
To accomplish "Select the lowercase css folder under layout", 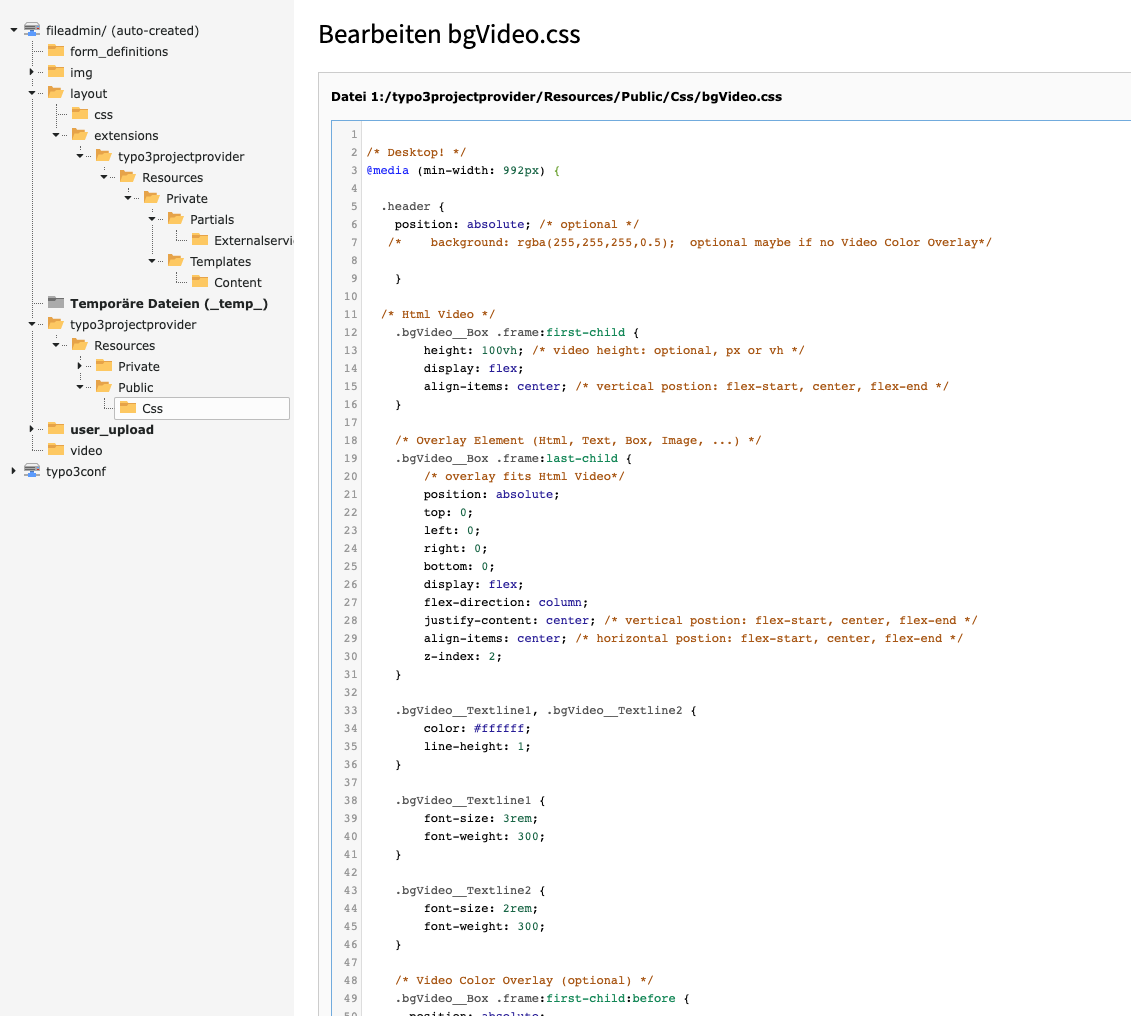I will (103, 114).
